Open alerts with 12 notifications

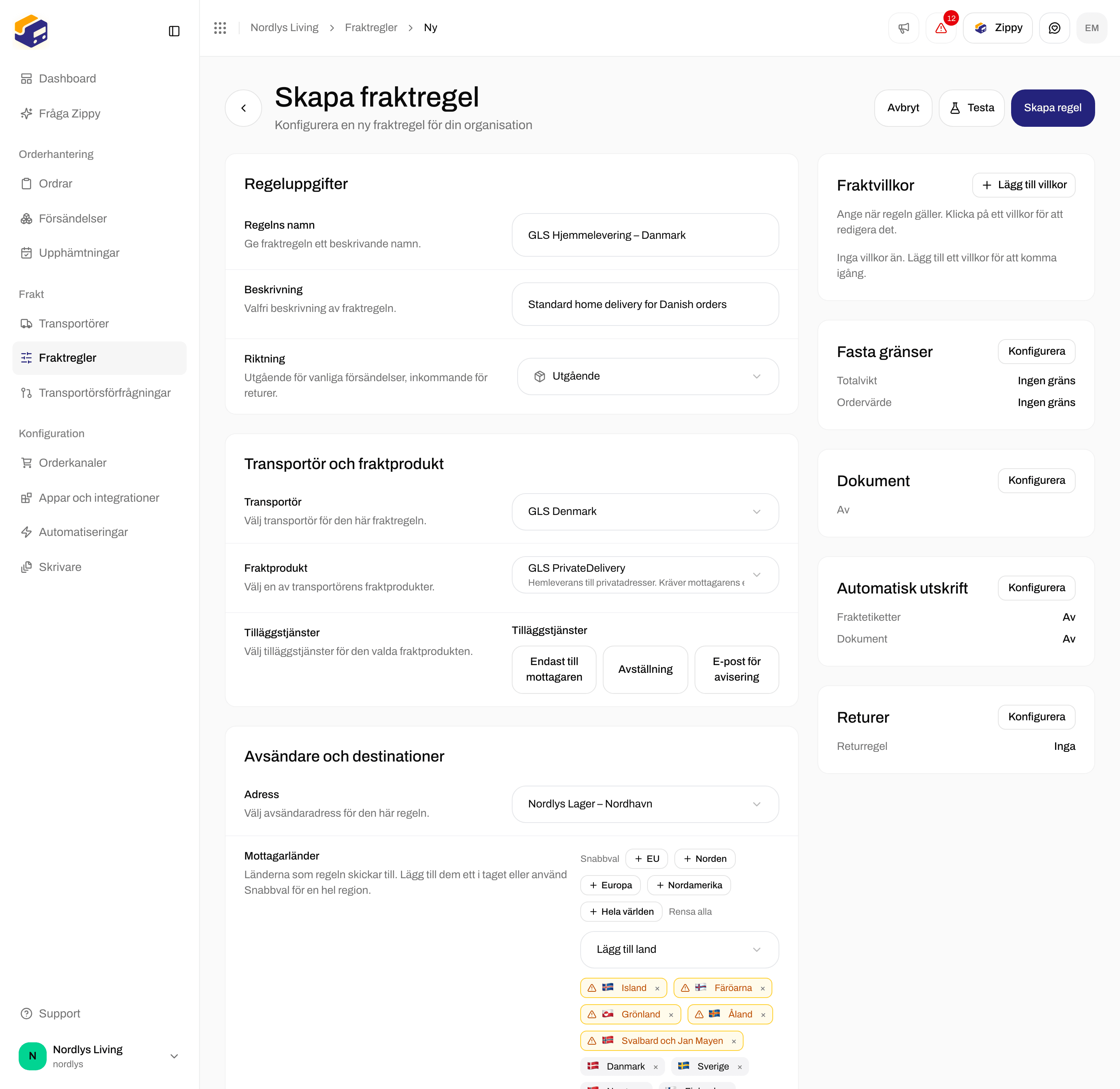[x=941, y=28]
